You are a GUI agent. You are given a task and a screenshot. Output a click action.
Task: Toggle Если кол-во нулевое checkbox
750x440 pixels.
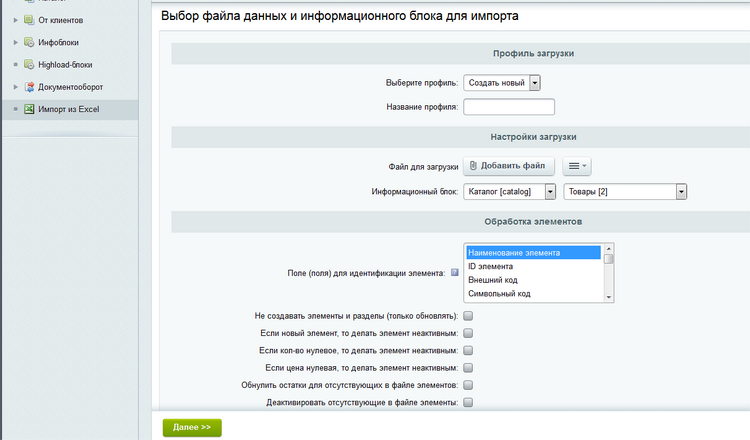point(468,350)
